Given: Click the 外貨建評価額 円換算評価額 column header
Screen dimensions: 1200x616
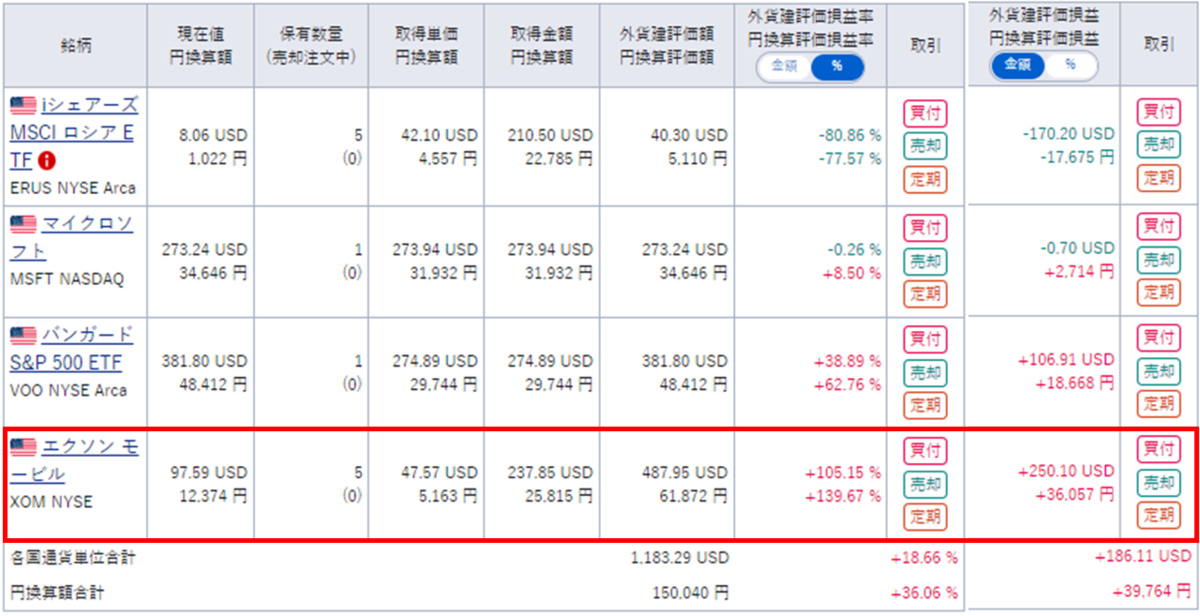Looking at the screenshot, I should 666,46.
